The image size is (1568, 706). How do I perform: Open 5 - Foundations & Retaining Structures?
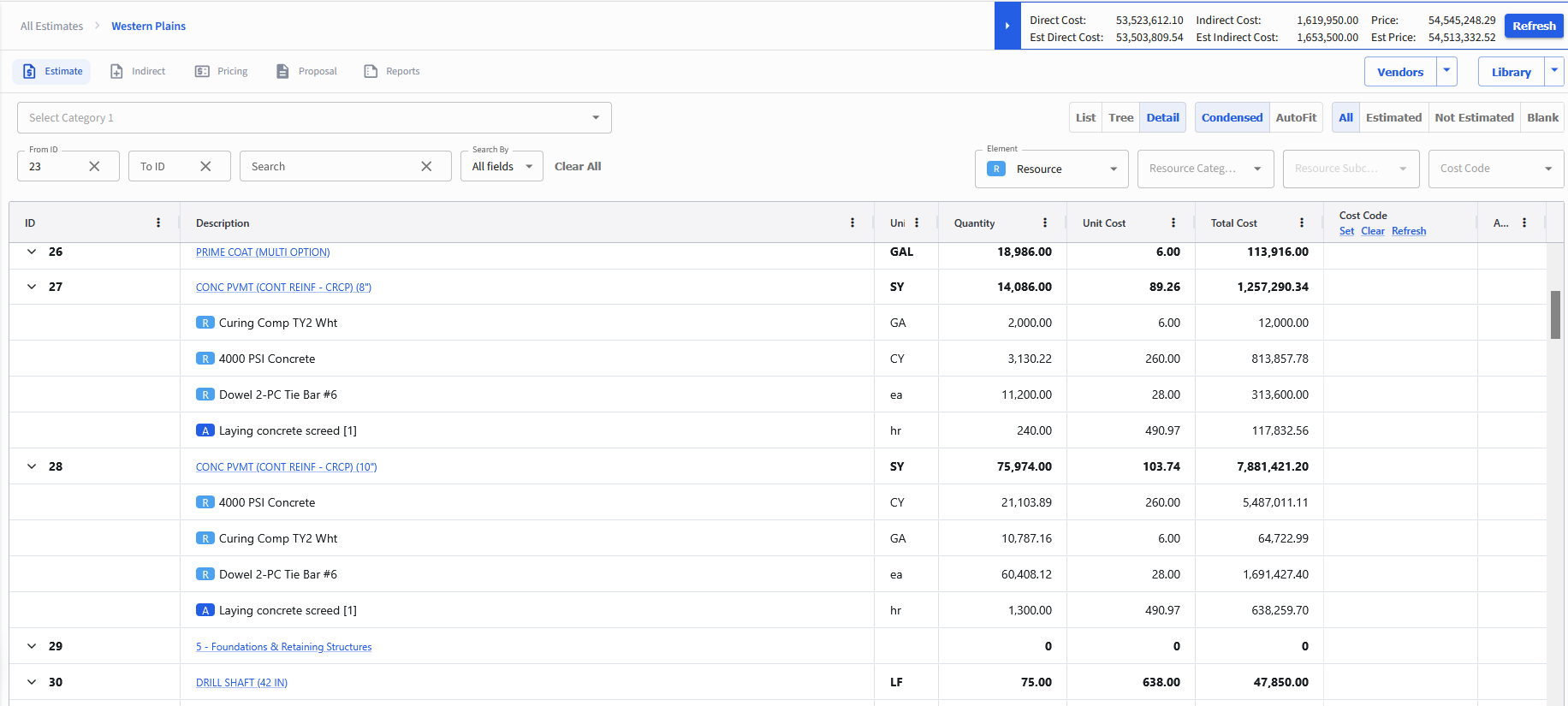click(283, 647)
